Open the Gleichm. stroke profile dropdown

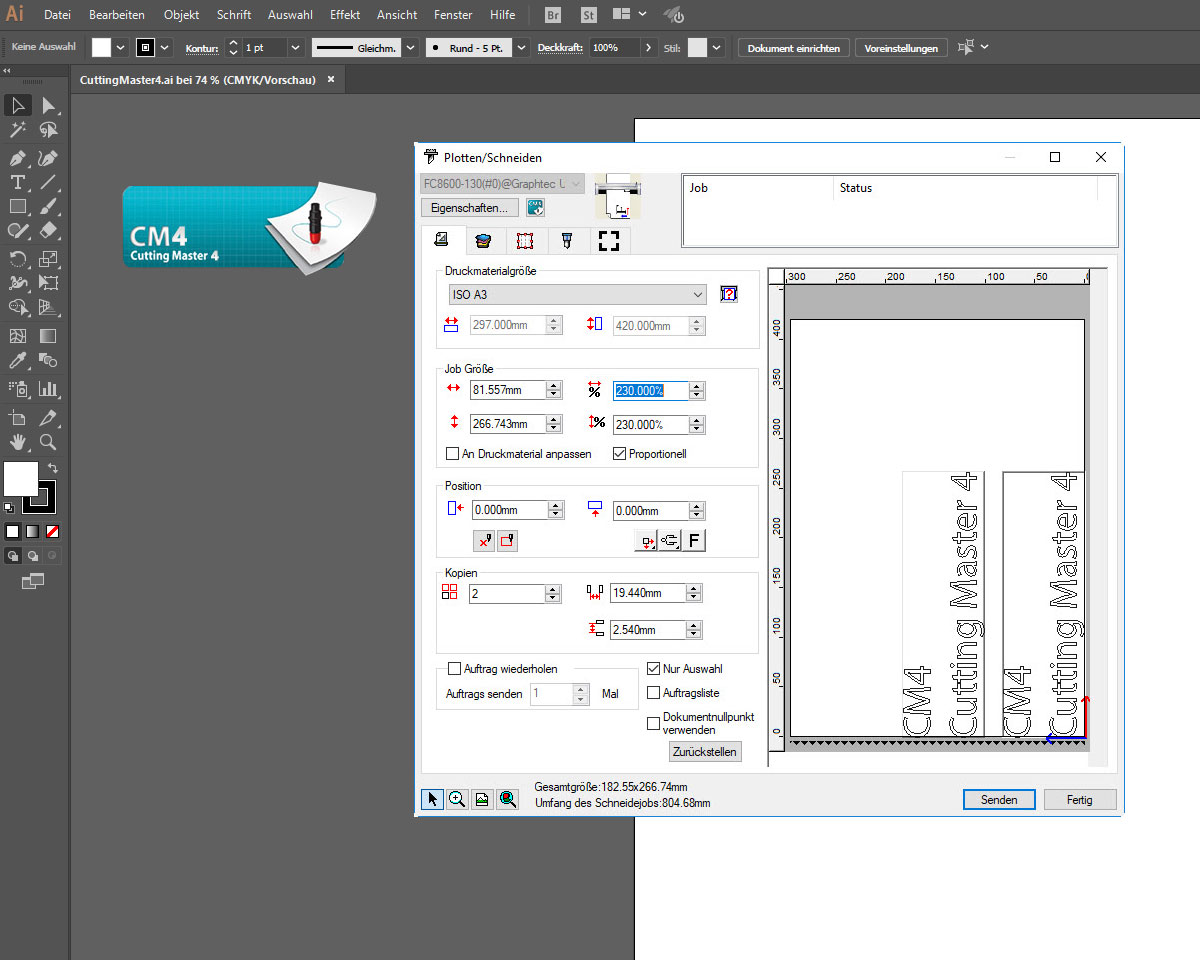(x=410, y=47)
